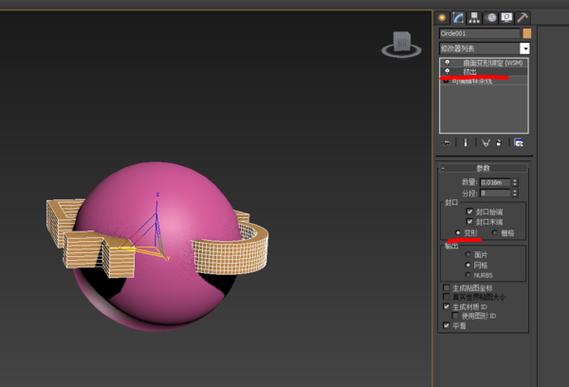Viewport: 569px width, 387px height.
Task: Click the 分段 segments value field
Action: coord(495,193)
